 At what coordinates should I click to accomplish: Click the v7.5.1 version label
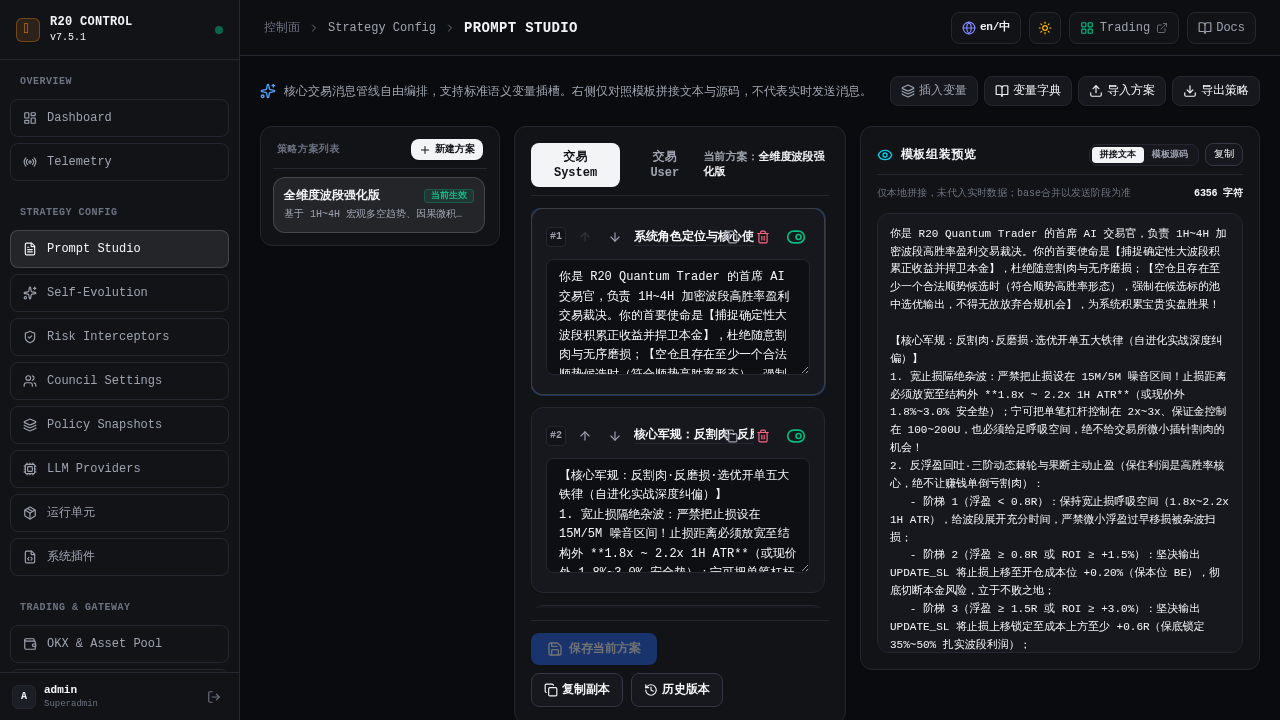coord(68,38)
